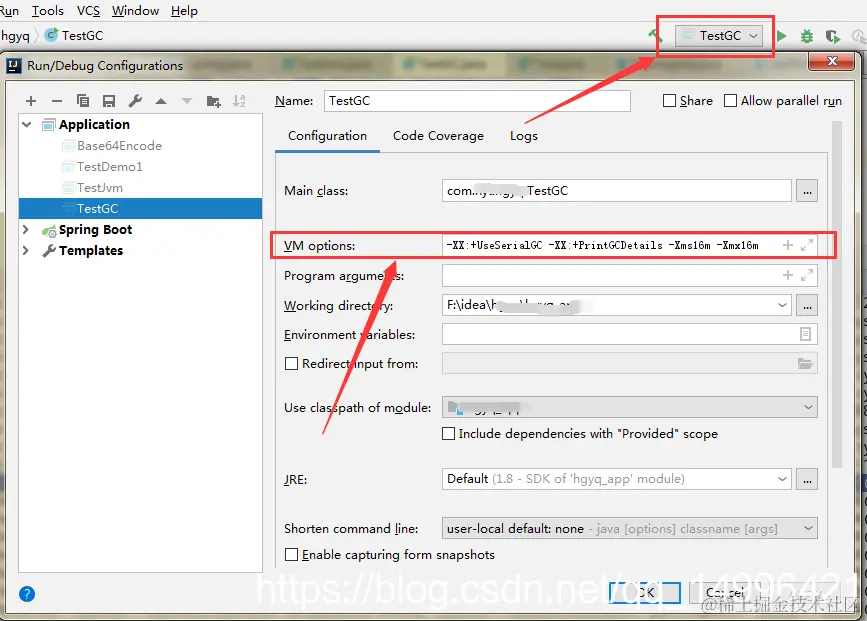The height and width of the screenshot is (621, 867).
Task: Sort configurations alphabetically icon
Action: pyautogui.click(x=239, y=101)
